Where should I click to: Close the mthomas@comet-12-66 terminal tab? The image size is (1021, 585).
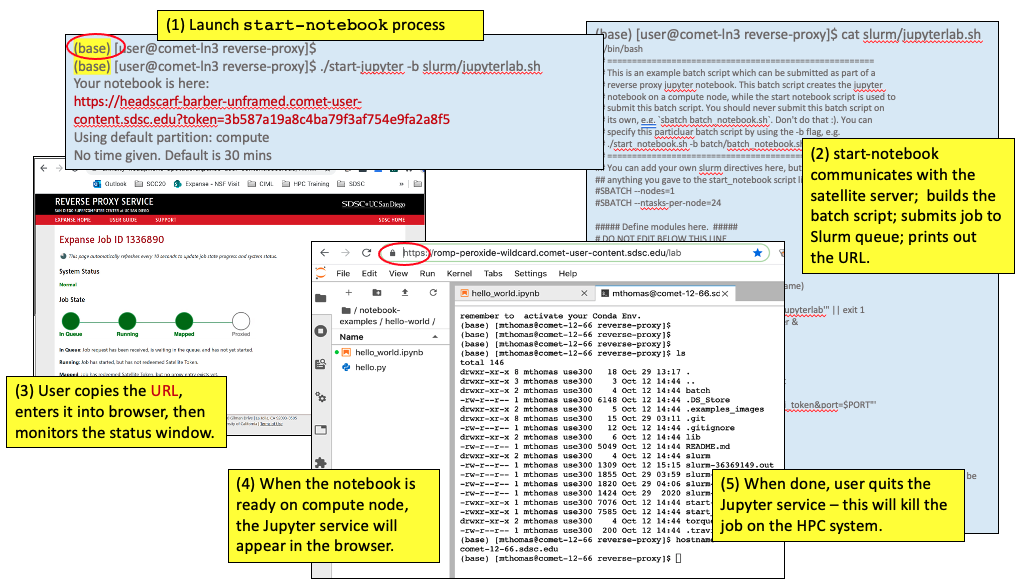click(725, 294)
